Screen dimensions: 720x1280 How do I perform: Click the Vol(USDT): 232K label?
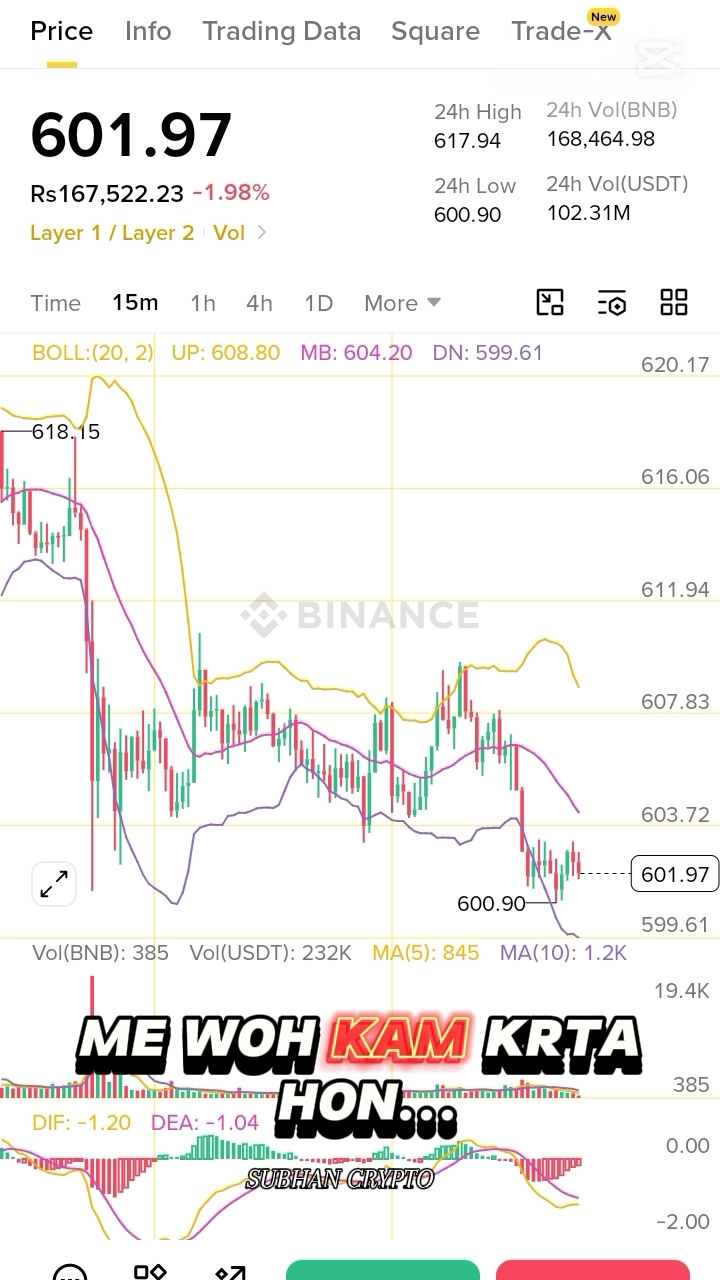tap(270, 953)
